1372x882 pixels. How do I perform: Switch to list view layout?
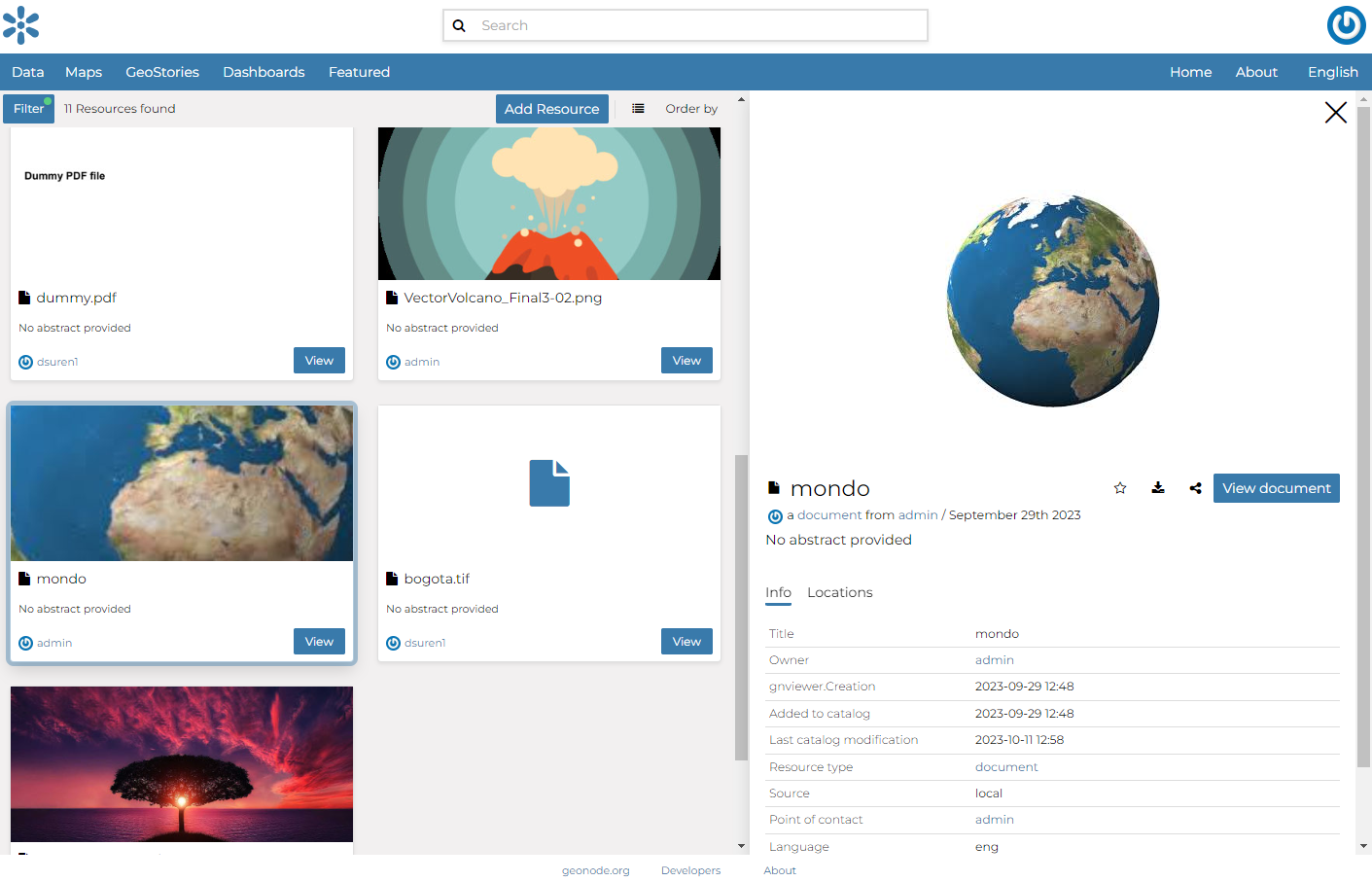638,108
